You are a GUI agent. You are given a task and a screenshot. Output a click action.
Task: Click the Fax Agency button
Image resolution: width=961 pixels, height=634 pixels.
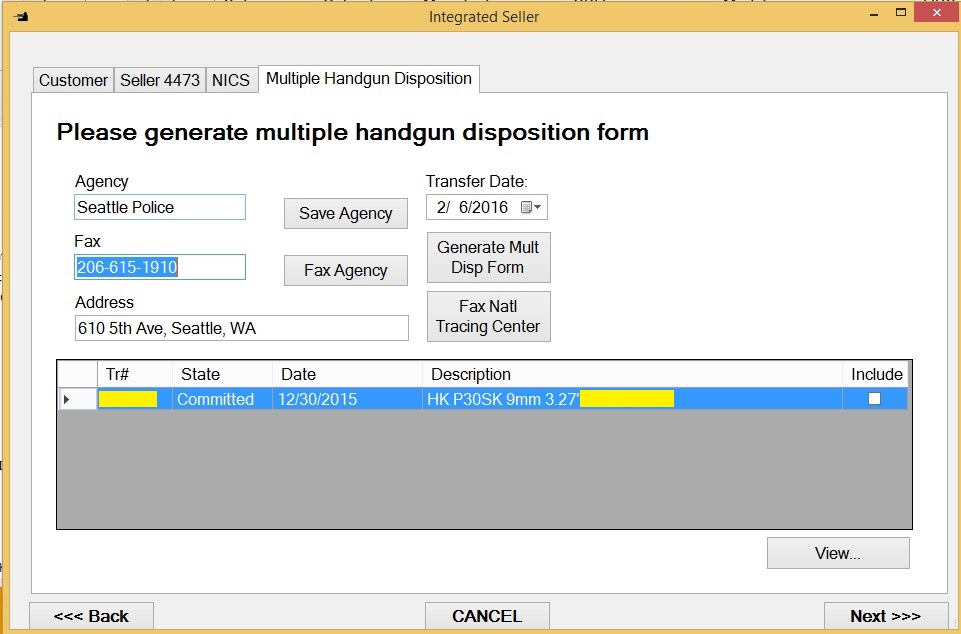(x=345, y=271)
